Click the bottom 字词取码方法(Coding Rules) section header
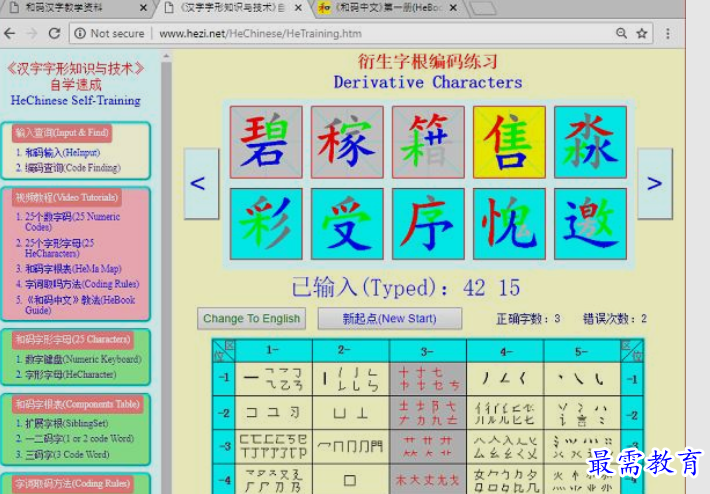This screenshot has height=494, width=710. [72, 483]
